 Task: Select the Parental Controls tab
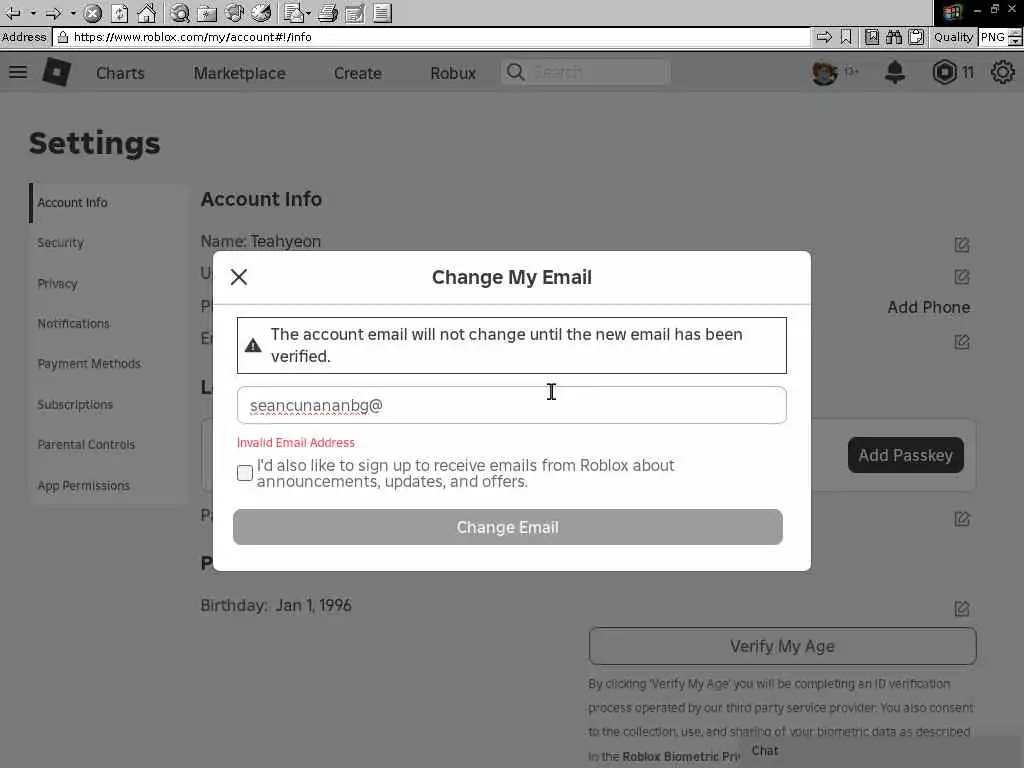[x=108, y=445]
